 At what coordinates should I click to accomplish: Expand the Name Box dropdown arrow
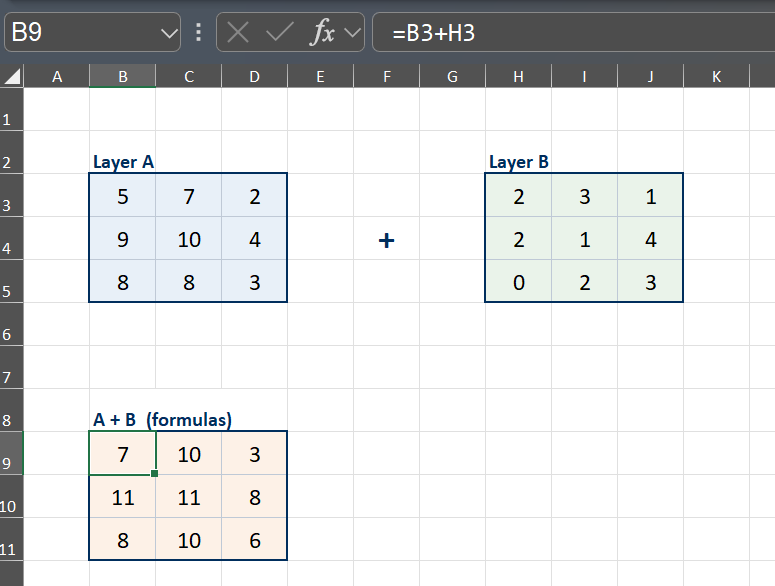tap(169, 33)
